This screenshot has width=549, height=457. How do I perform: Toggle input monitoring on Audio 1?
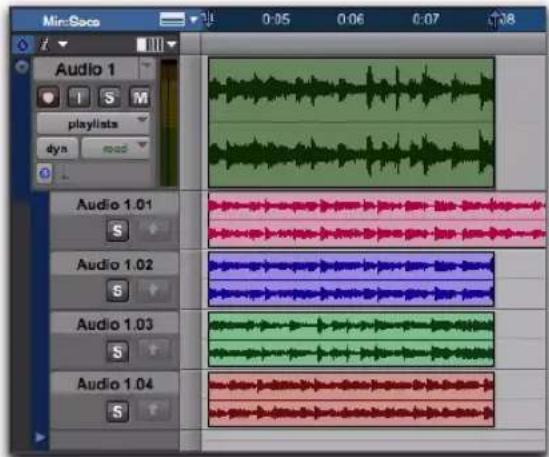[x=79, y=97]
